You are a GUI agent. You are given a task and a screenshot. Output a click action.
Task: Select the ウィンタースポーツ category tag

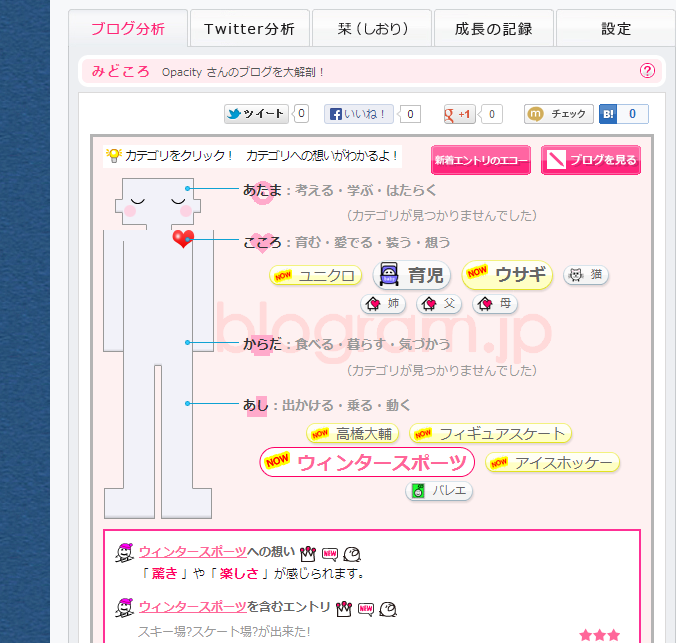[367, 462]
